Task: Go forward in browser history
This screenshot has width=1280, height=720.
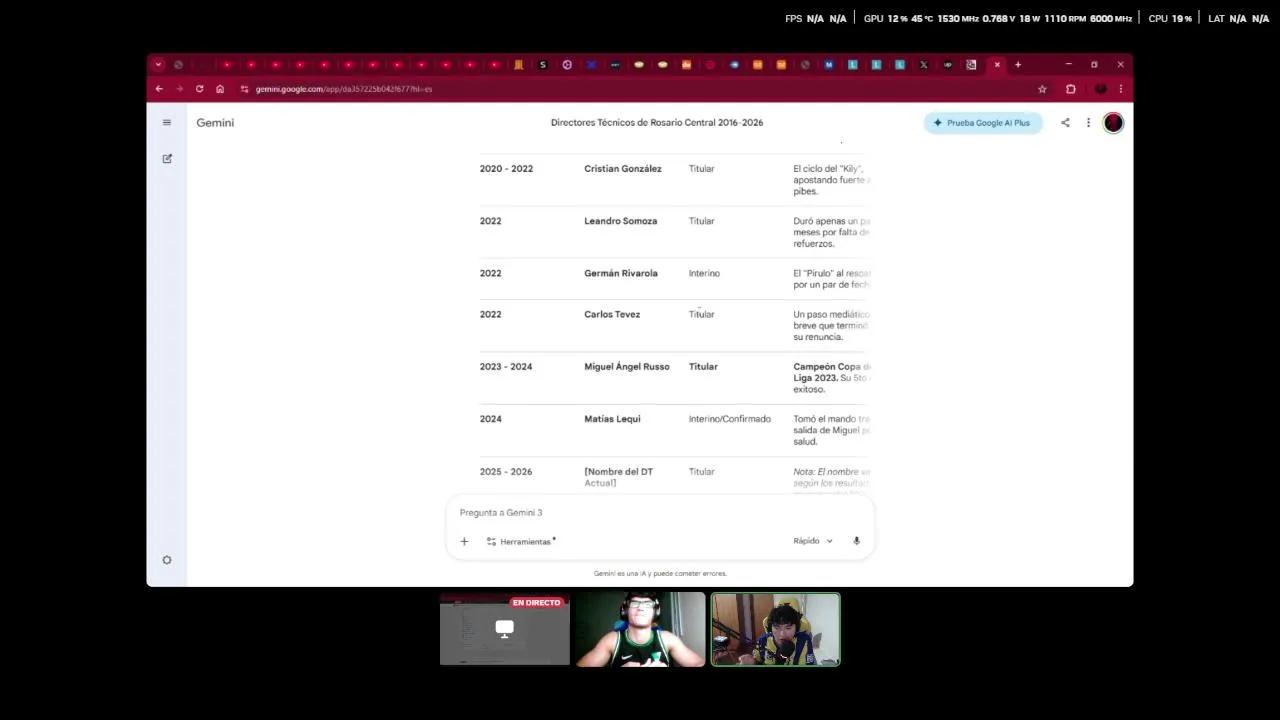Action: point(180,89)
